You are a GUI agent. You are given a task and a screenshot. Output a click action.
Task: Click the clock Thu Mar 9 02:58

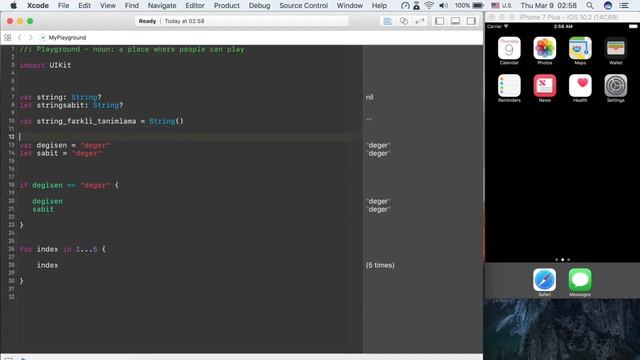pos(549,5)
